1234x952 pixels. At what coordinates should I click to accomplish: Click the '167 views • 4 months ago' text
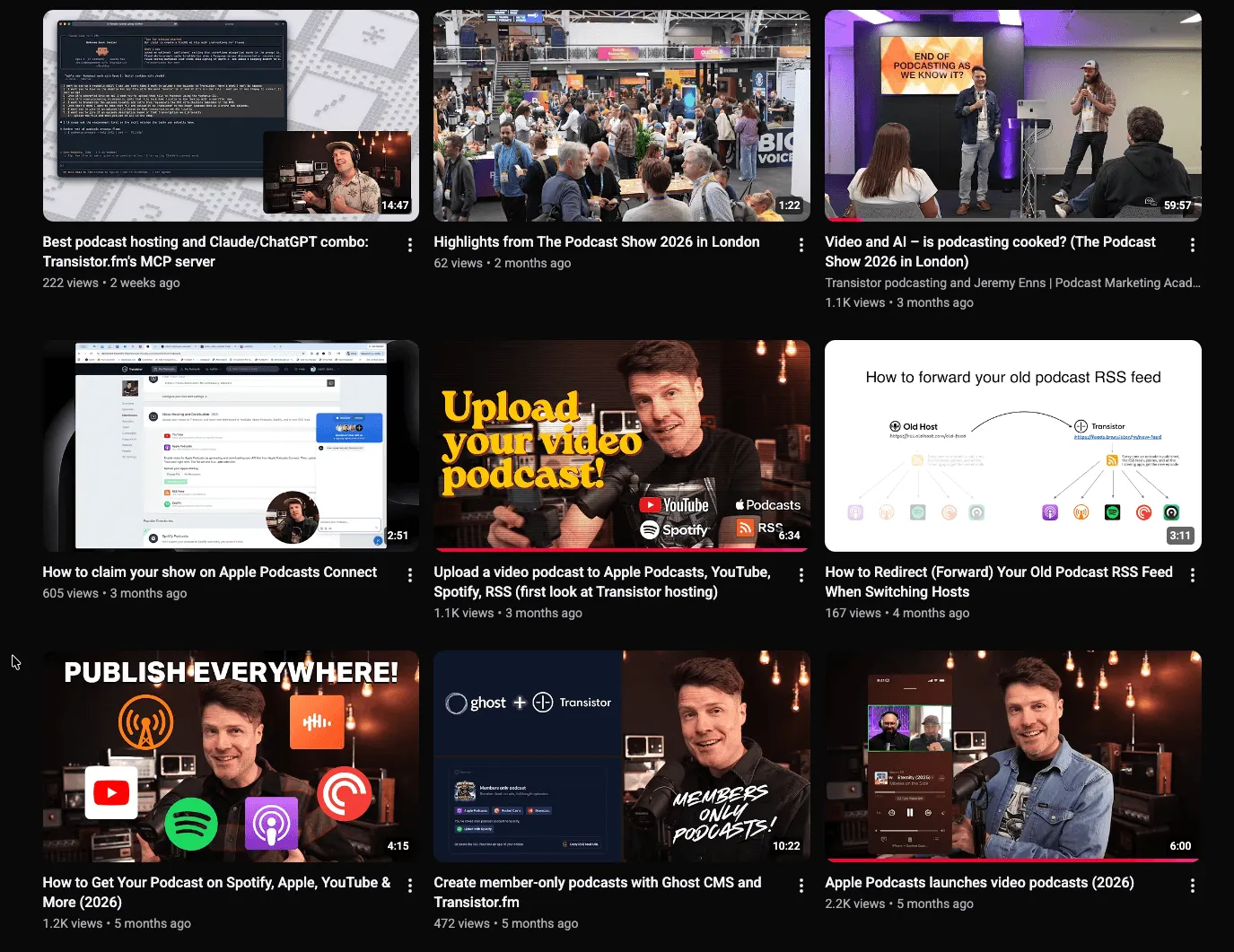coord(897,613)
